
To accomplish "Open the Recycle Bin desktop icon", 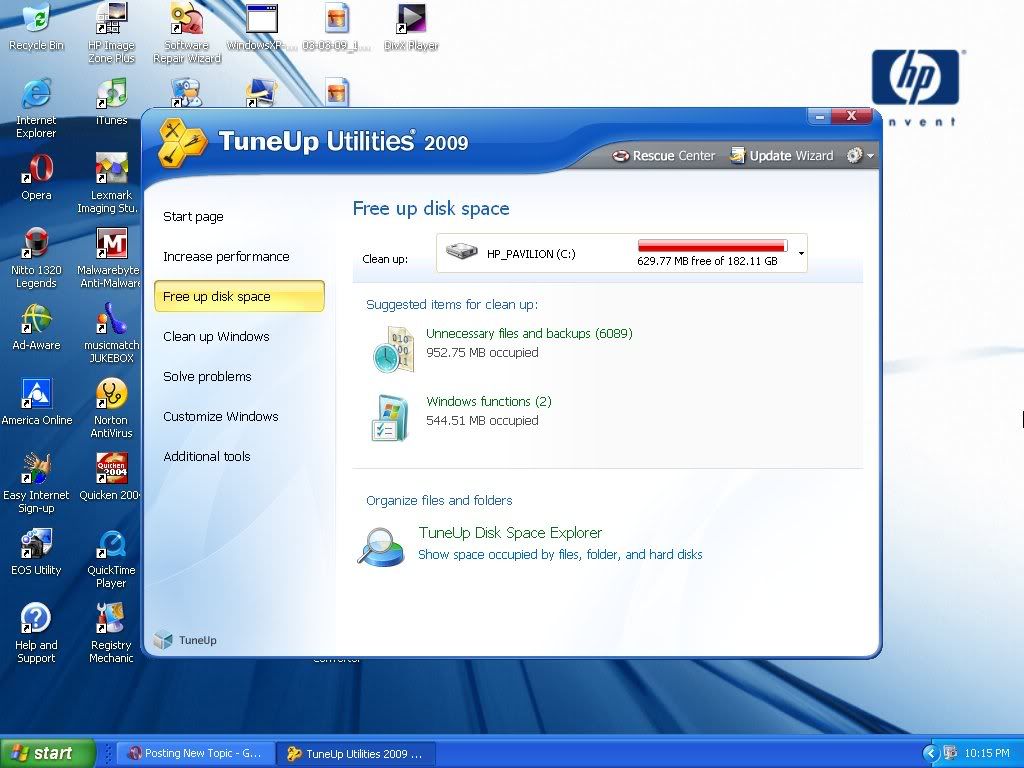I will coord(37,26).
